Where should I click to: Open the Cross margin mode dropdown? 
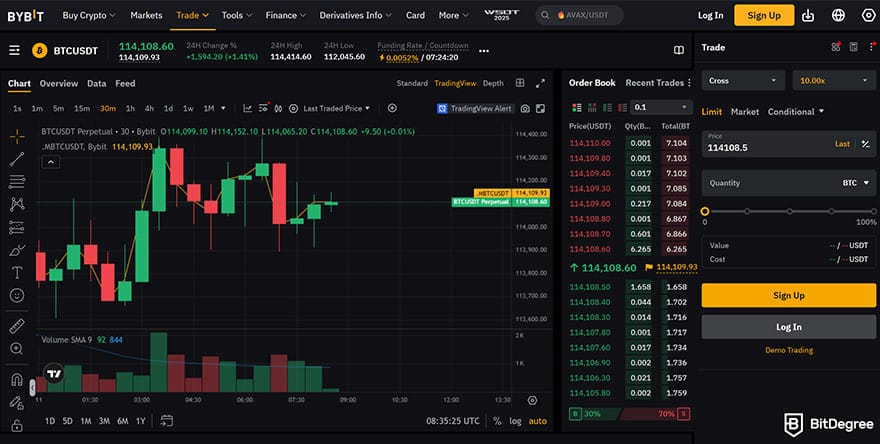click(x=743, y=81)
